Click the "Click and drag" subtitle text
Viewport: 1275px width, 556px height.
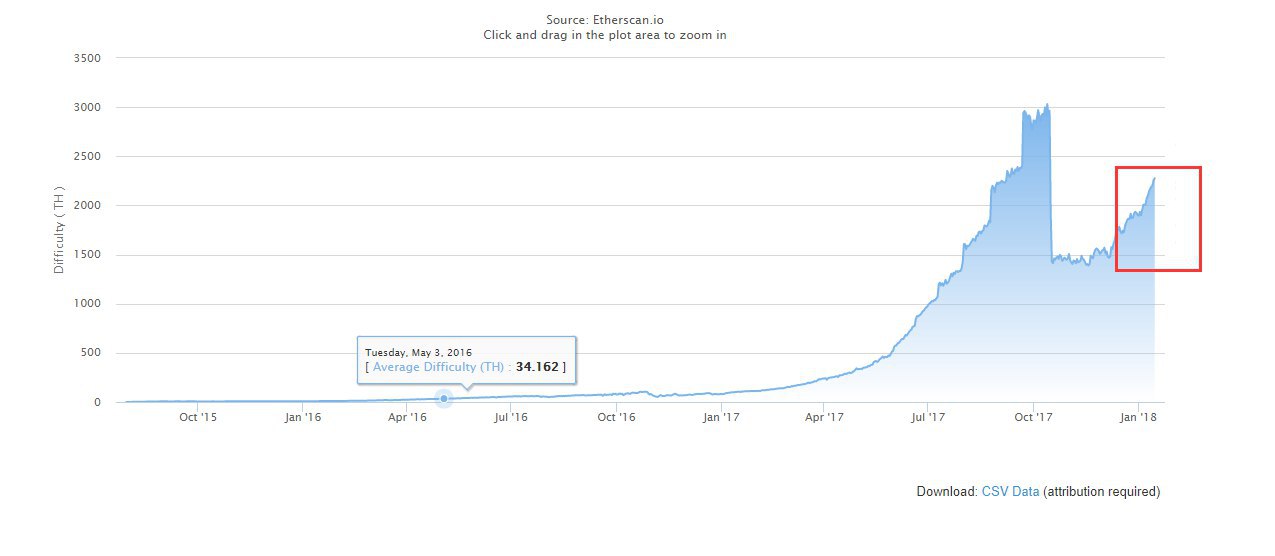(x=604, y=35)
